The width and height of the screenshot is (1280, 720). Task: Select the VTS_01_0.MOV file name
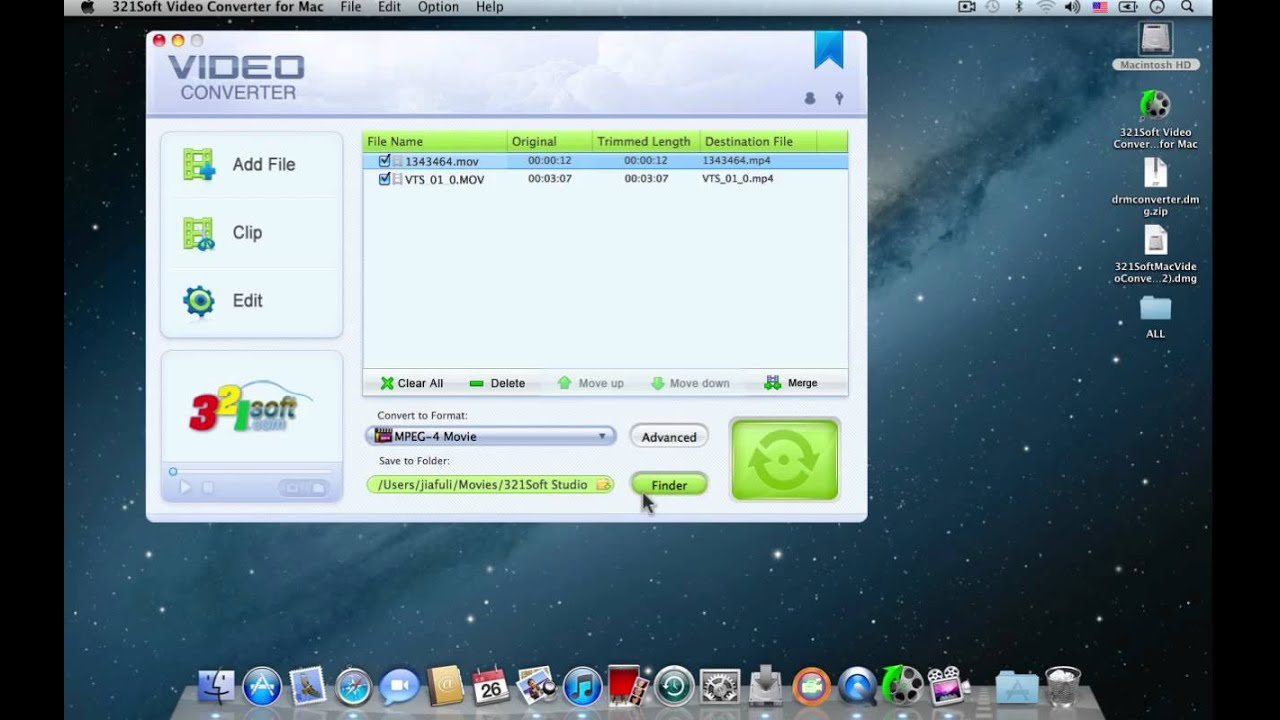click(444, 179)
